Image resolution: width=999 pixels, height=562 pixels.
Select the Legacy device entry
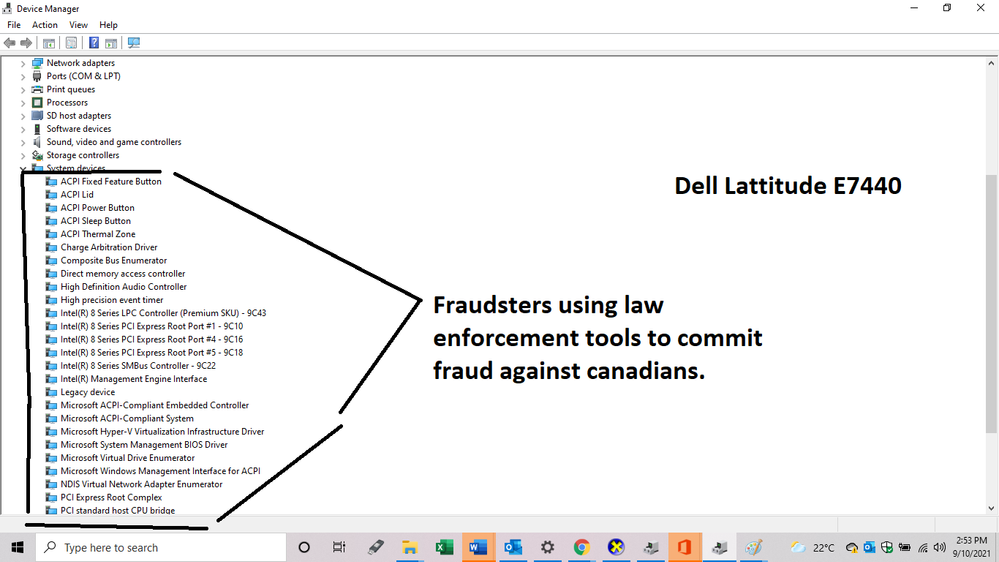pos(88,392)
